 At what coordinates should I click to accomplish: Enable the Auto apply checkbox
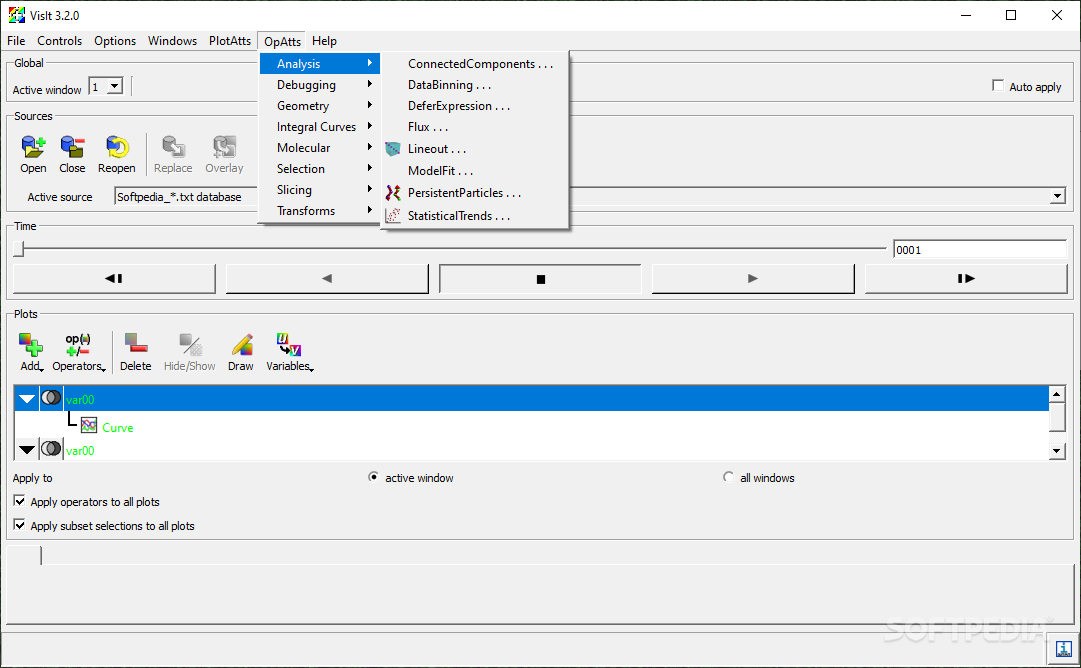coord(998,85)
